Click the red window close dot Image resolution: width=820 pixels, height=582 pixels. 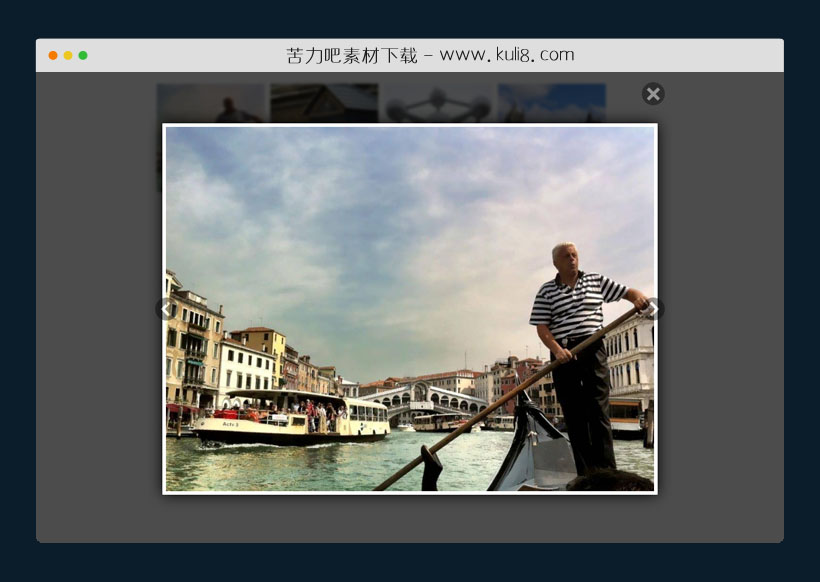coord(53,55)
